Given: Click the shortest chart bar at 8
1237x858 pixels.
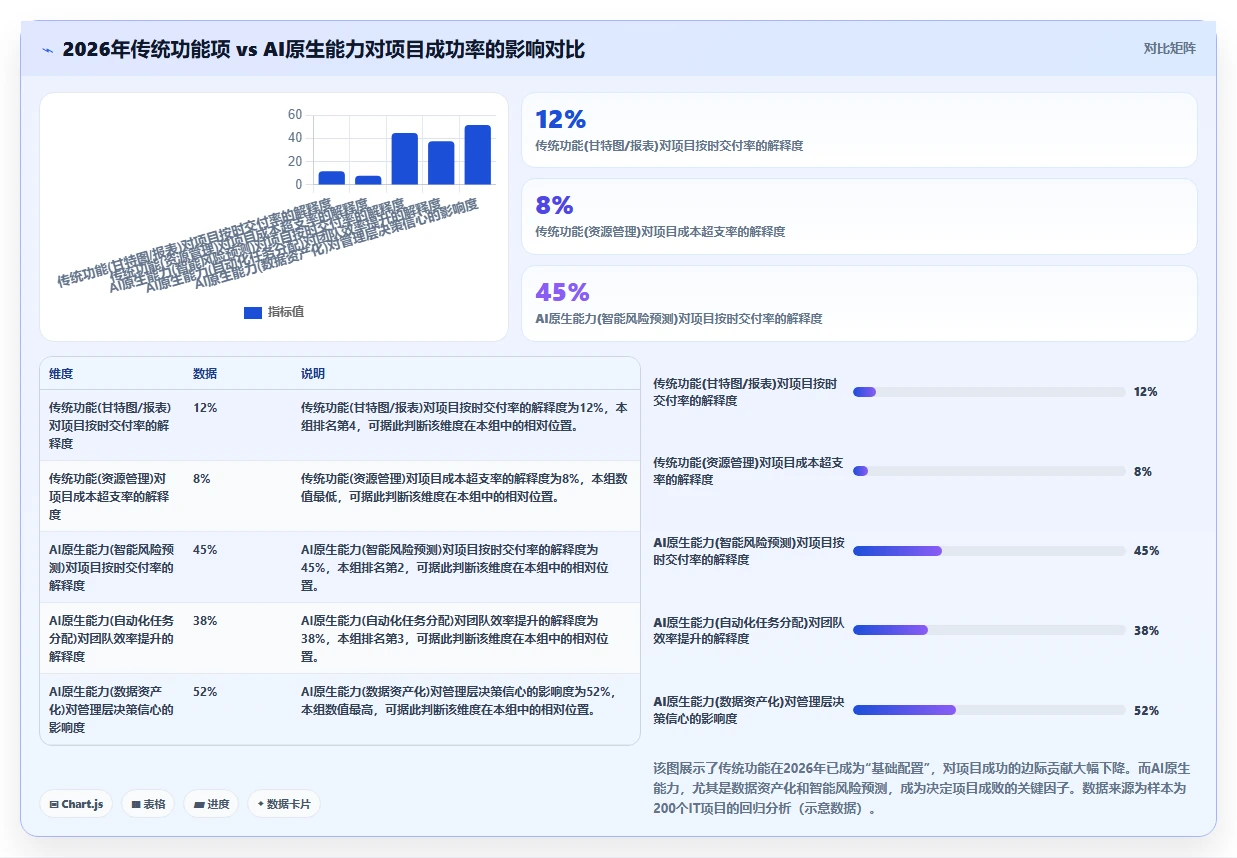Looking at the screenshot, I should click(368, 180).
